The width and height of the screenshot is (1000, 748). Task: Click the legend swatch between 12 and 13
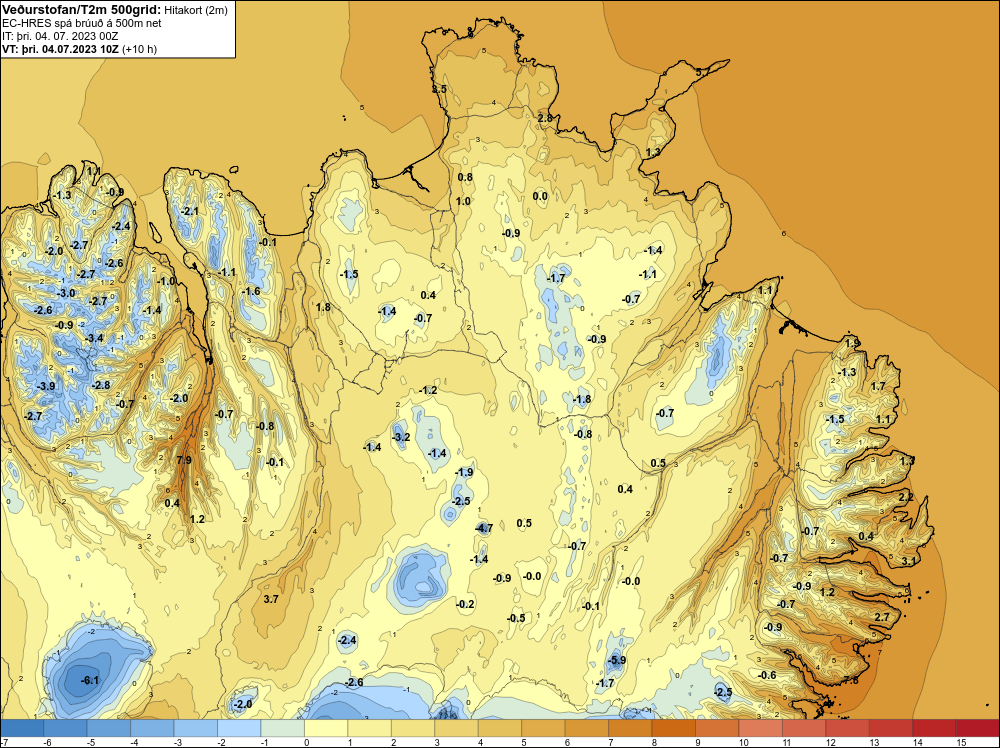tap(848, 728)
